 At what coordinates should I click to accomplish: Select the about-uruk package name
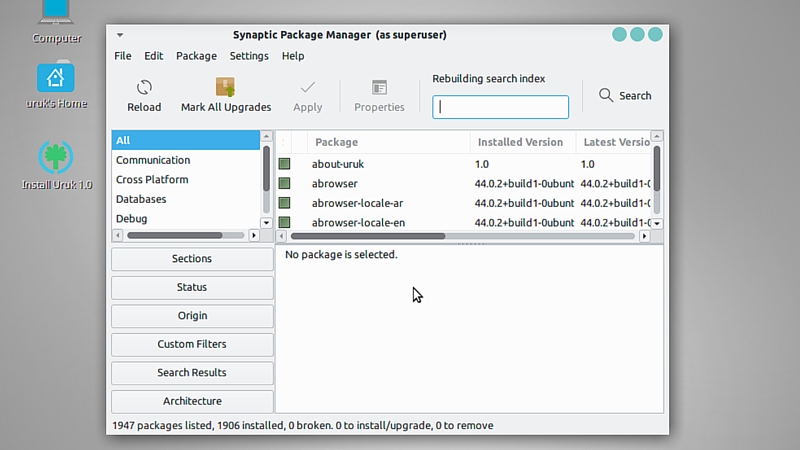pos(338,164)
